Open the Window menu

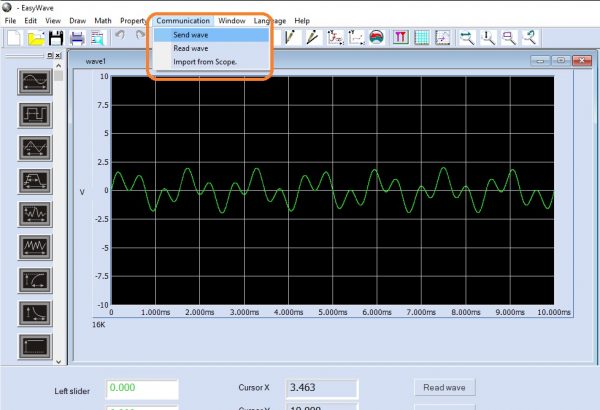[x=232, y=20]
